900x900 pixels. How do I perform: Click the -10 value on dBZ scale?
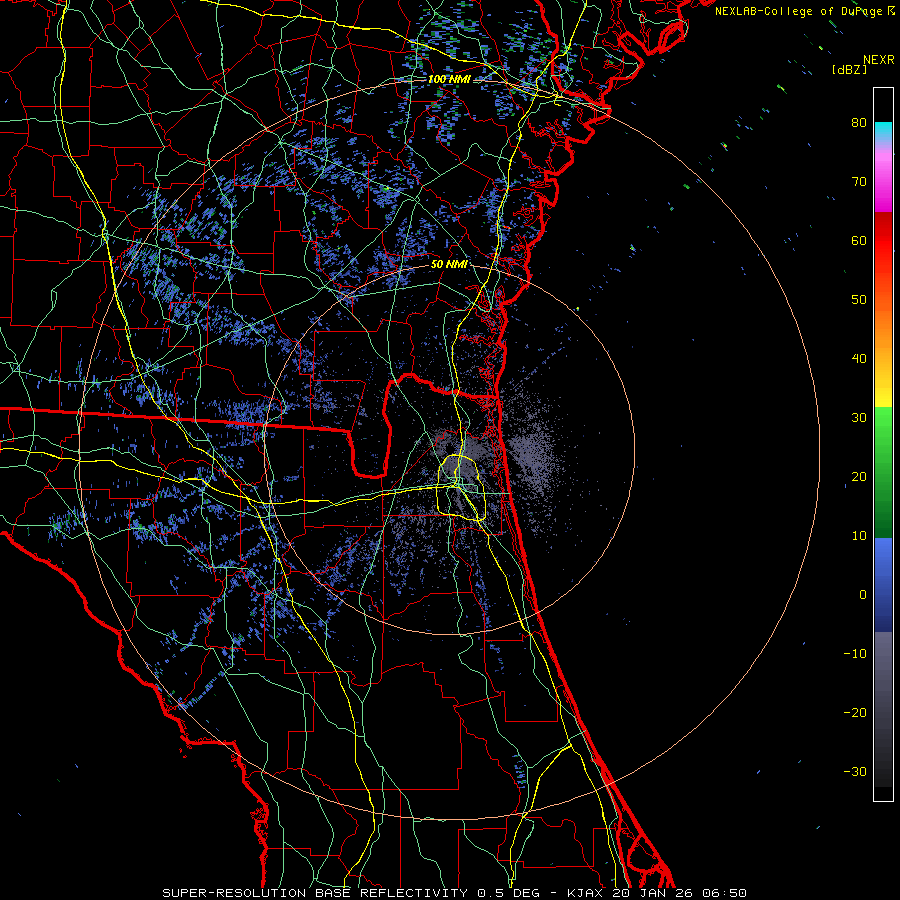(855, 654)
